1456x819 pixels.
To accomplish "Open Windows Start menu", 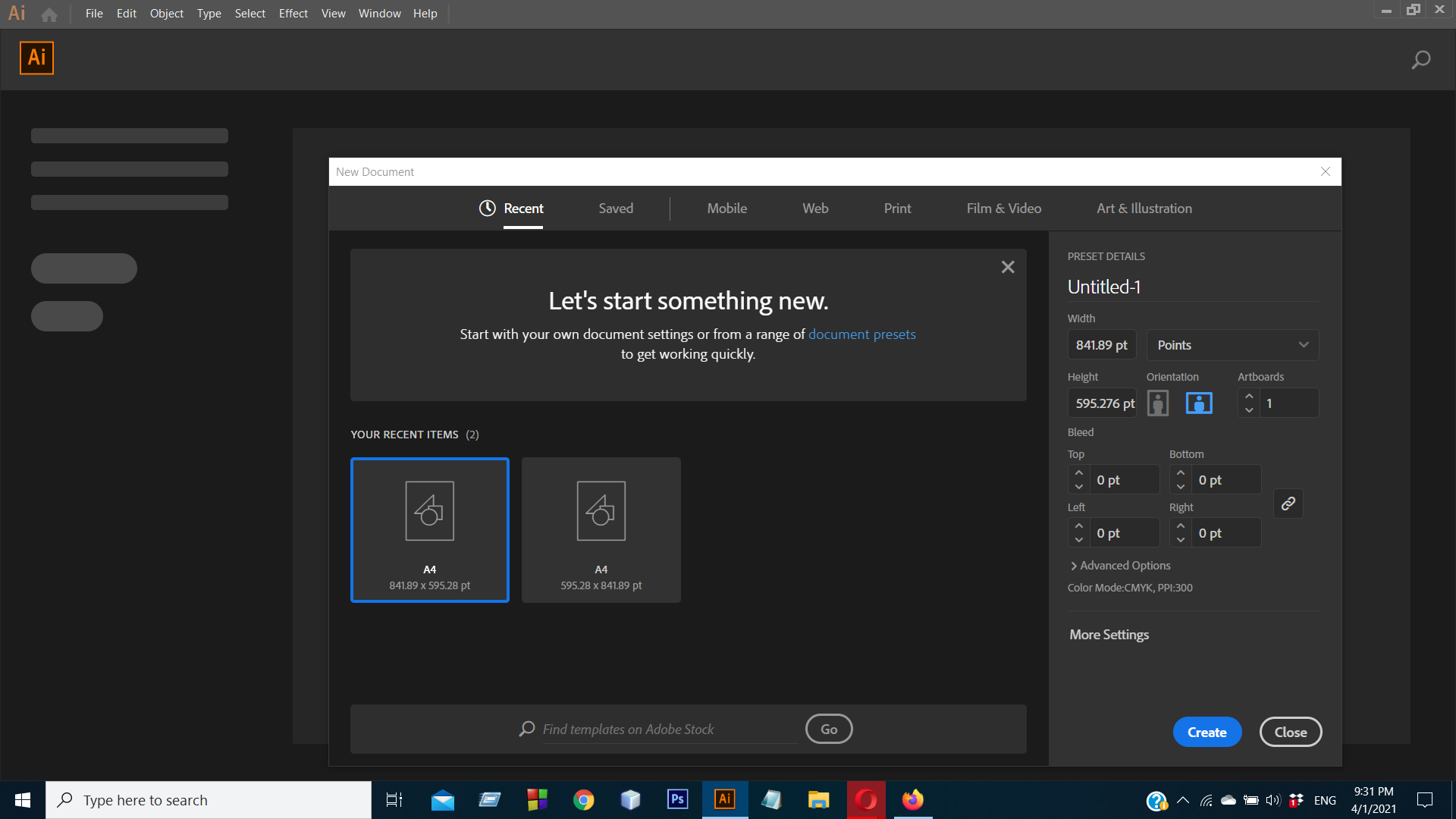I will coord(23,800).
